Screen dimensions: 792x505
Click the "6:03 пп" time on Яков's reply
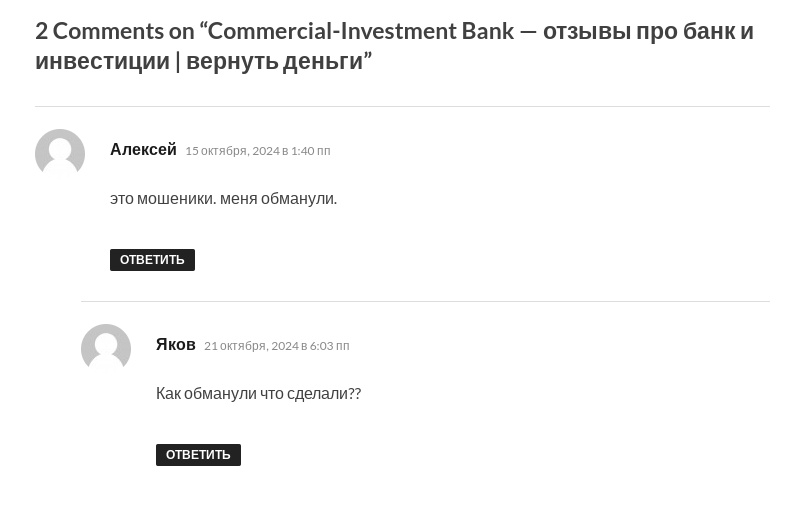329,346
